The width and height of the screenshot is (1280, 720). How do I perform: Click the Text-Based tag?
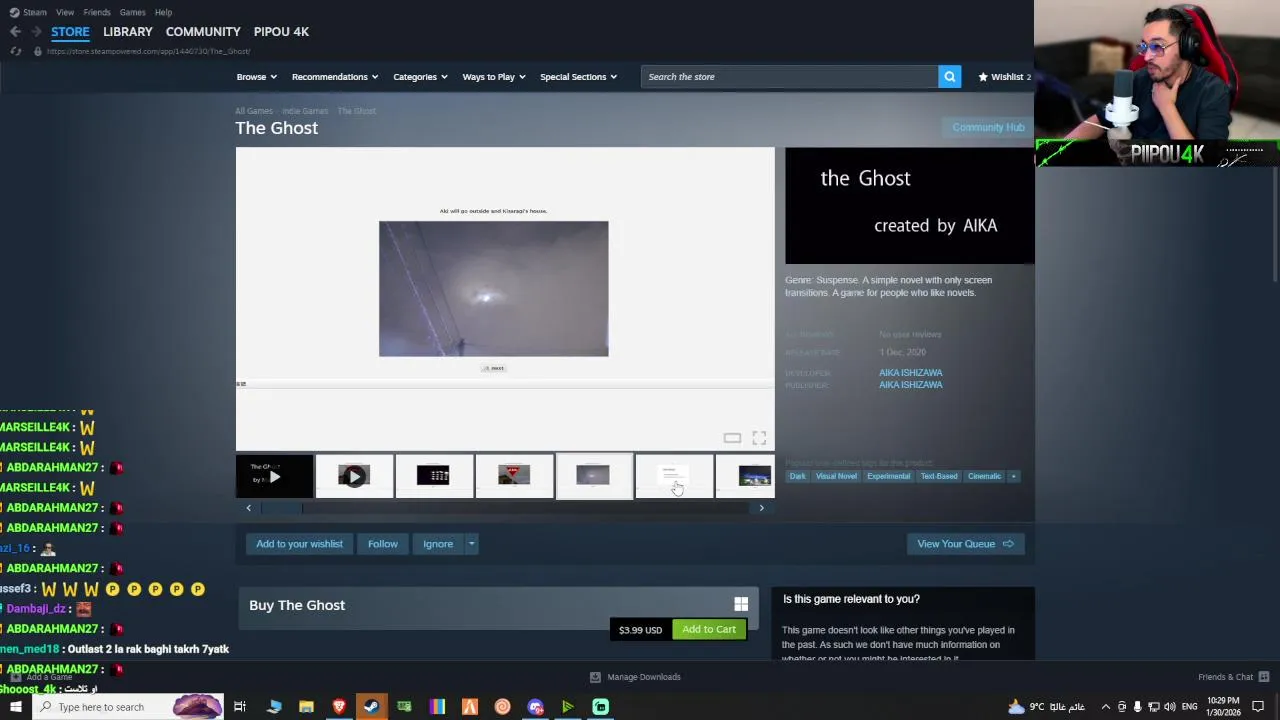tap(939, 476)
